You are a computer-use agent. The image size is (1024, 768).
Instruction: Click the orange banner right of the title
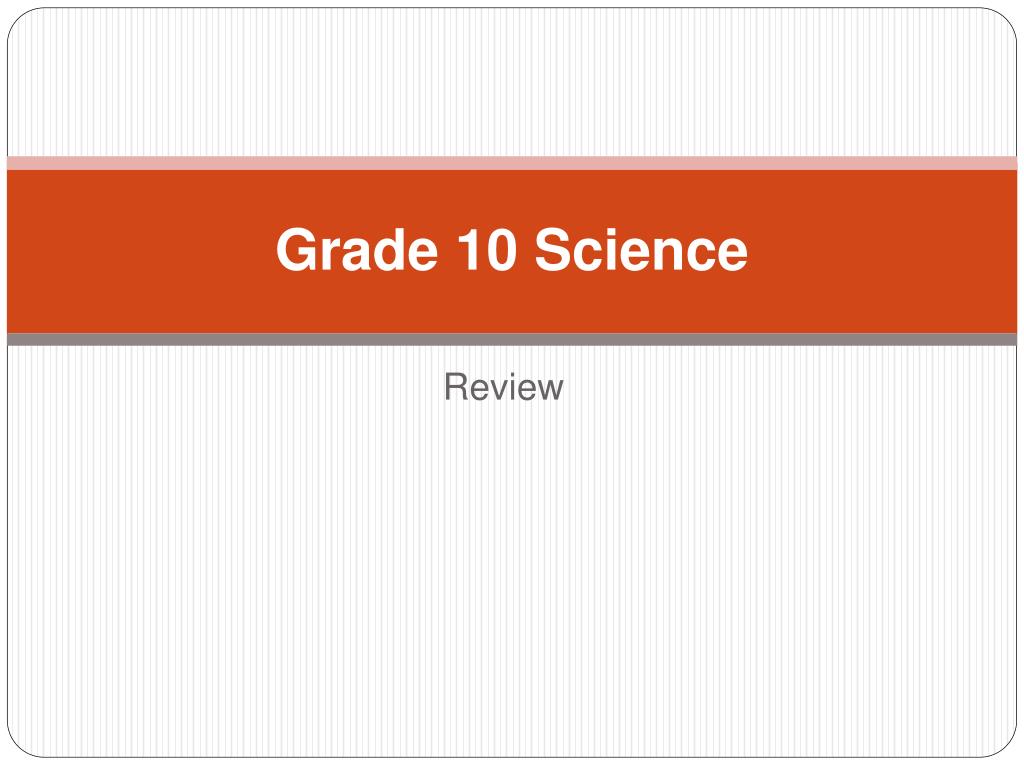(882, 251)
